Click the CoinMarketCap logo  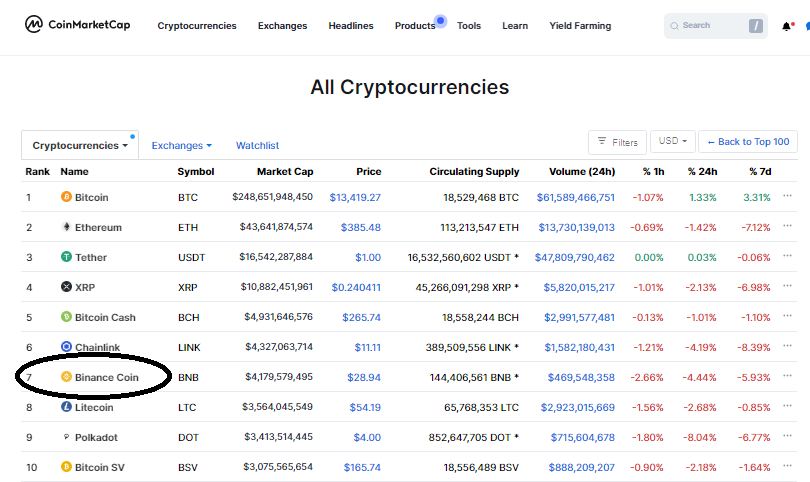(77, 24)
